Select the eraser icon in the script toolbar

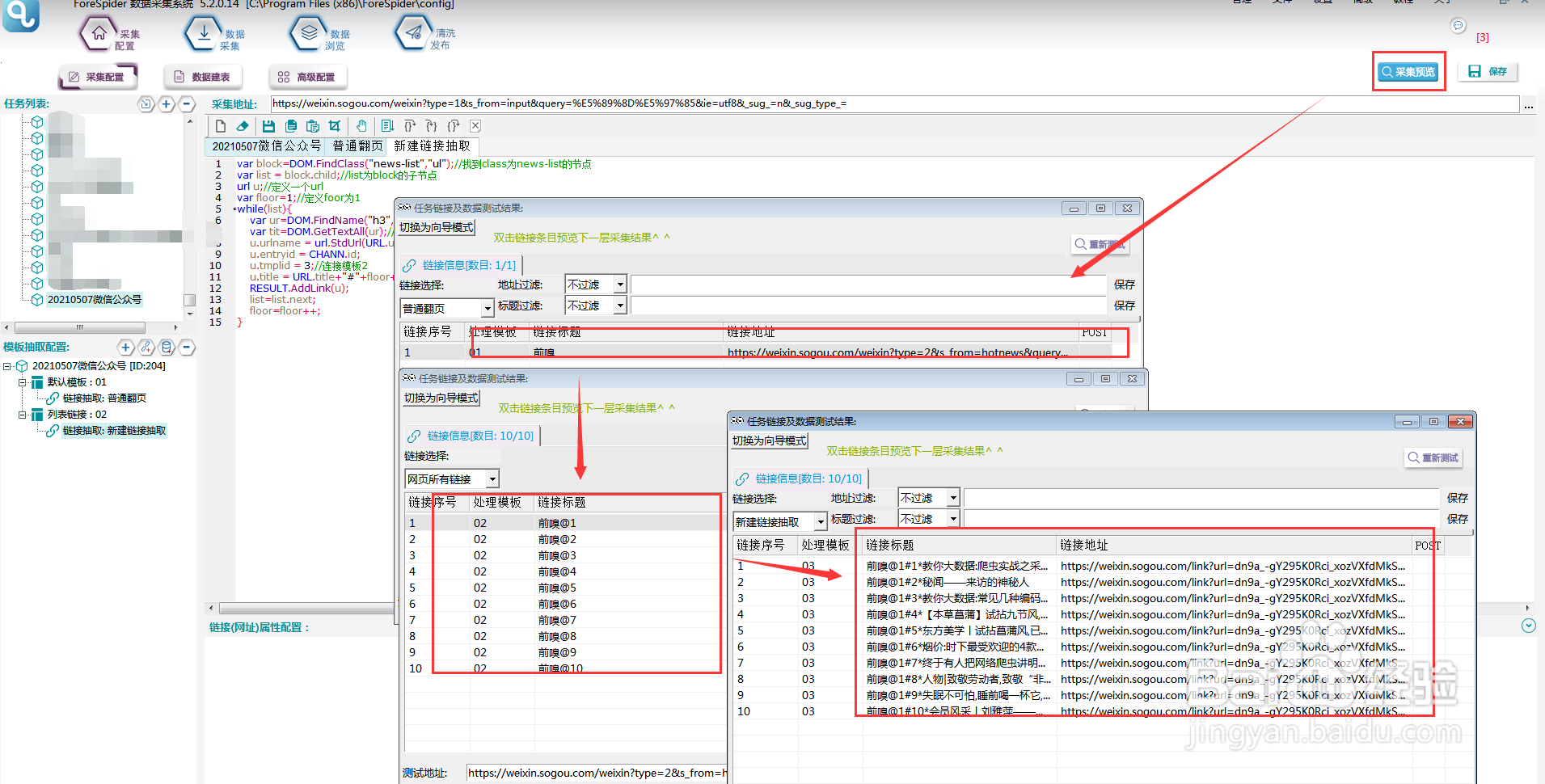[x=243, y=126]
